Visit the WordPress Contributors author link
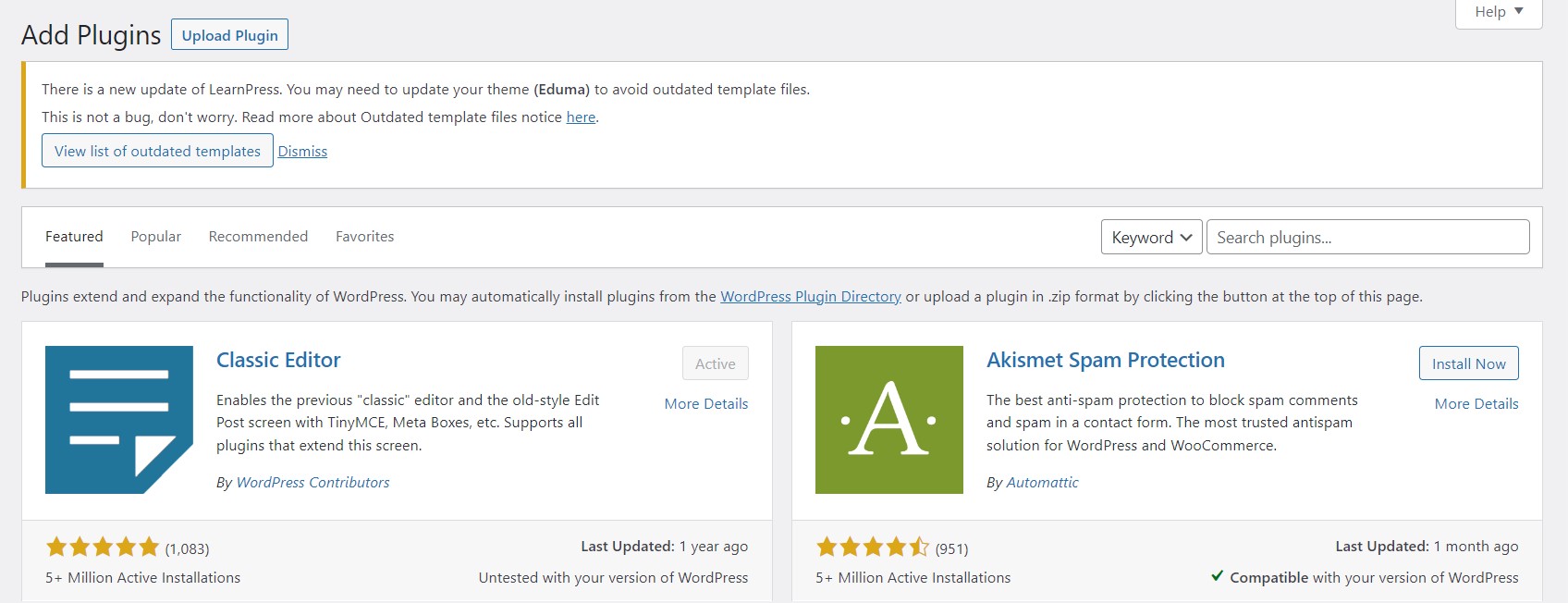This screenshot has width=1568, height=603. pyautogui.click(x=312, y=483)
